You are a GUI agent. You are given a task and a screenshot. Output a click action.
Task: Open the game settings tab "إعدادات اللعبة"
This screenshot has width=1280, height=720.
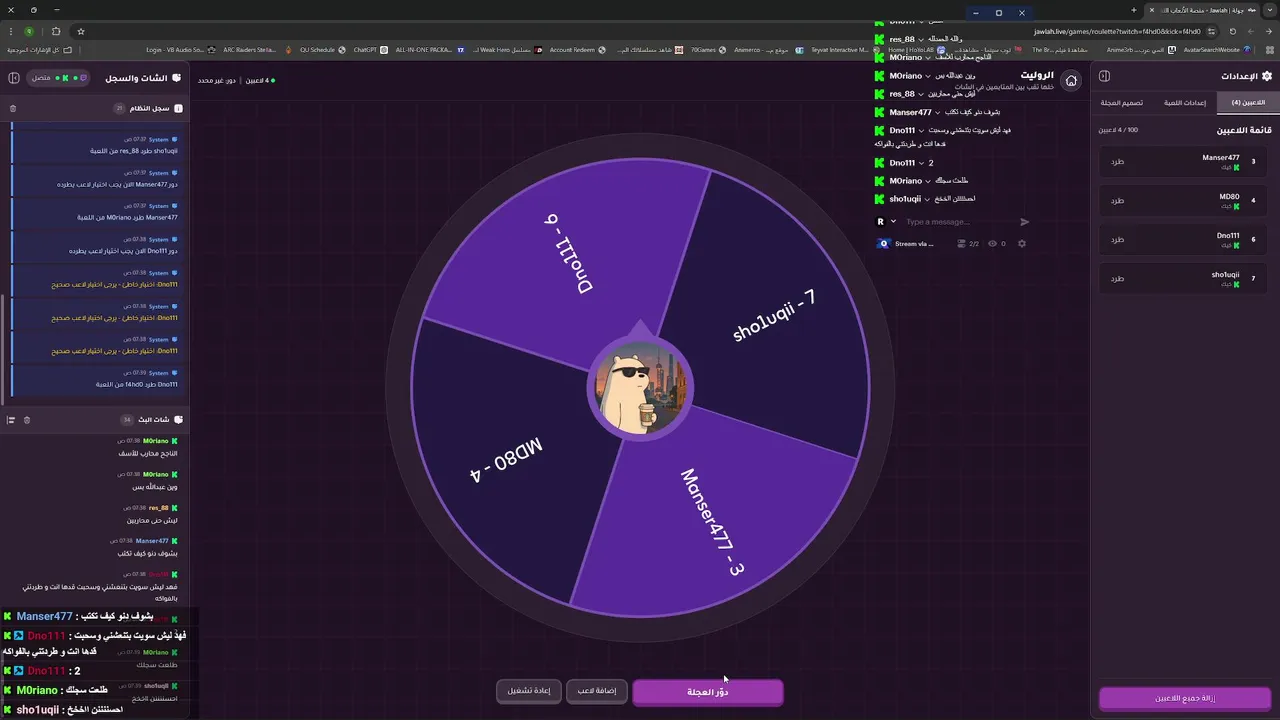(x=1186, y=103)
